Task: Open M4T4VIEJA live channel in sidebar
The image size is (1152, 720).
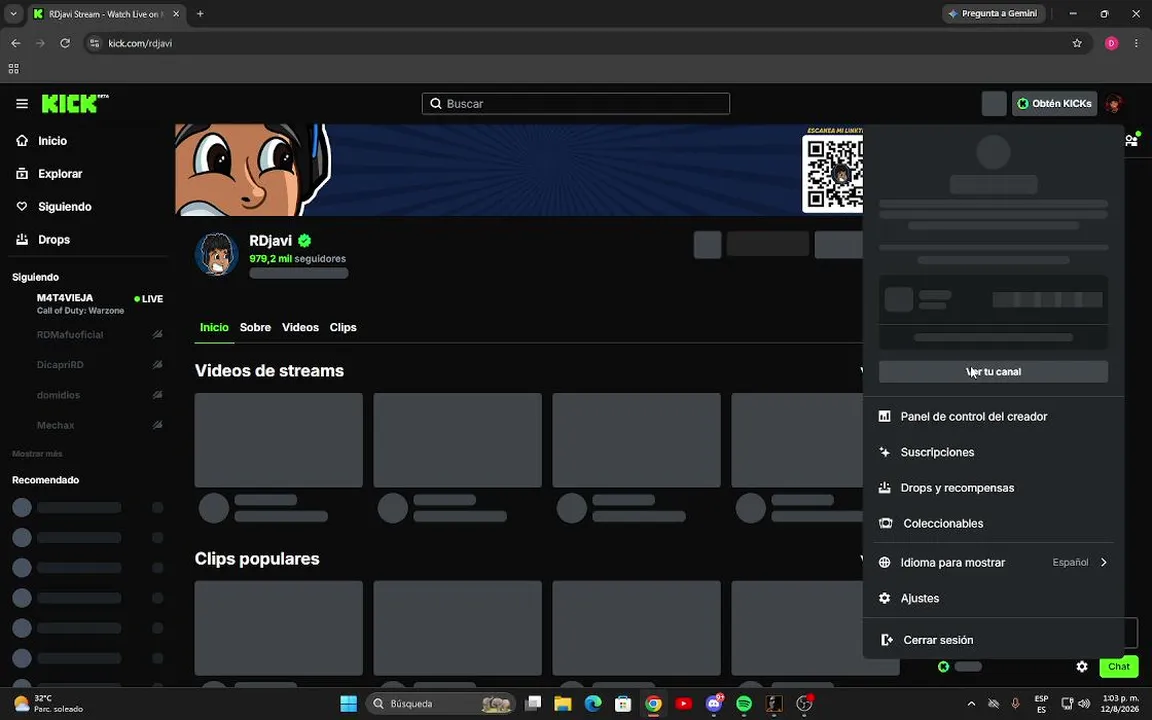Action: click(87, 303)
